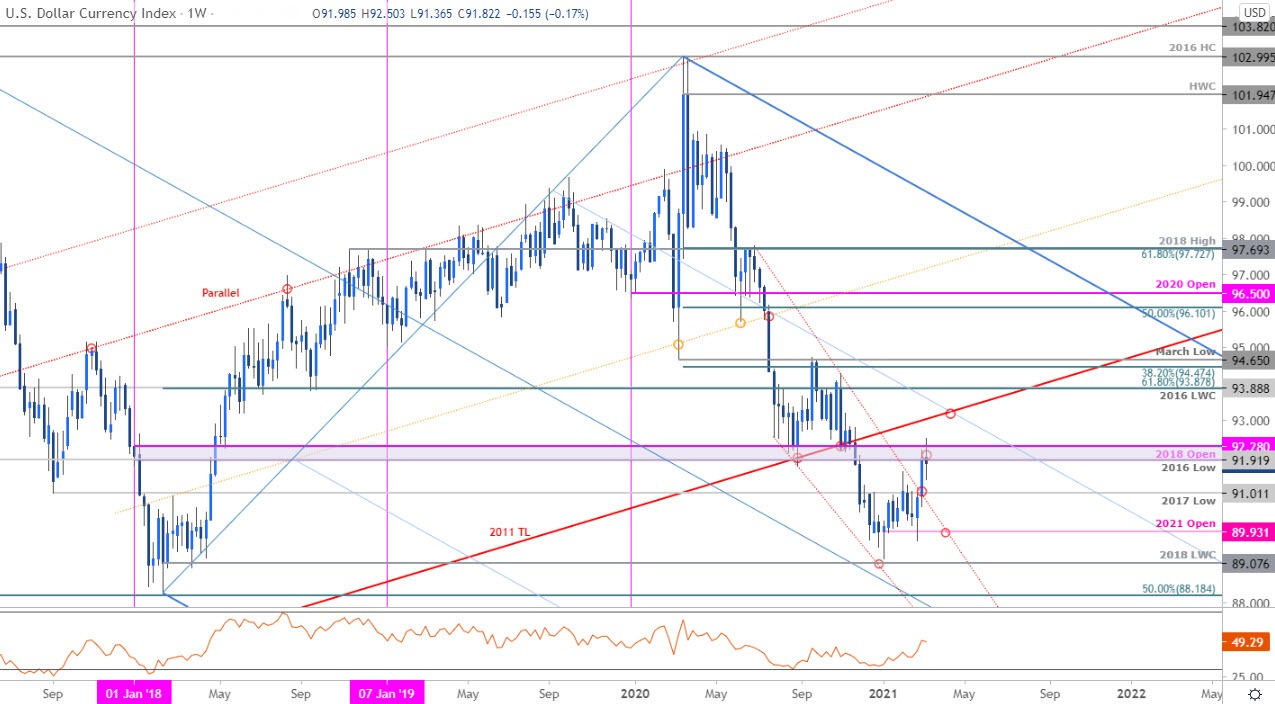Select the 2016 Low annotation
This screenshot has width=1275, height=704.
(1188, 467)
